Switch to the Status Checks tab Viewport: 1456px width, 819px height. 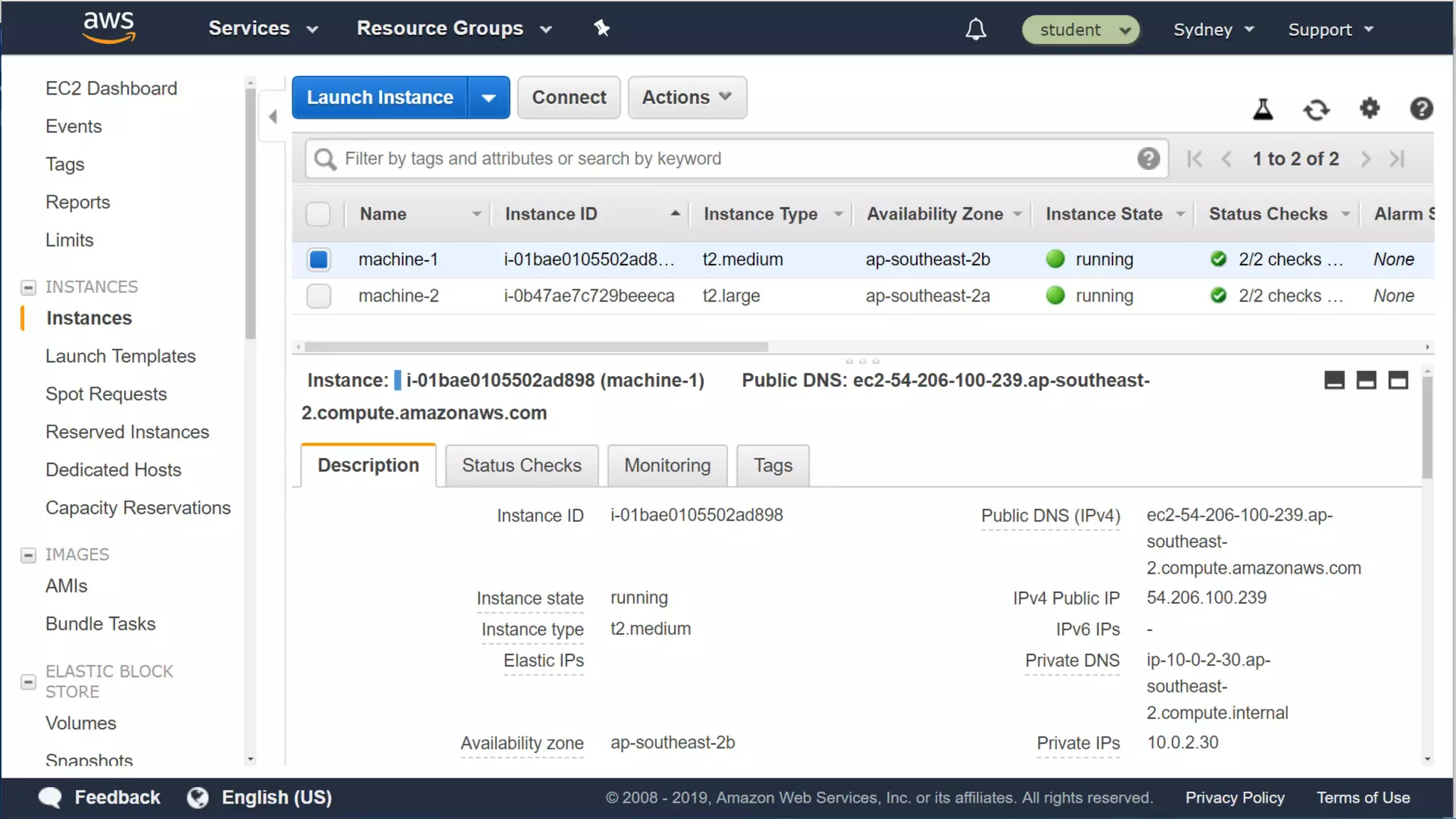pyautogui.click(x=521, y=466)
